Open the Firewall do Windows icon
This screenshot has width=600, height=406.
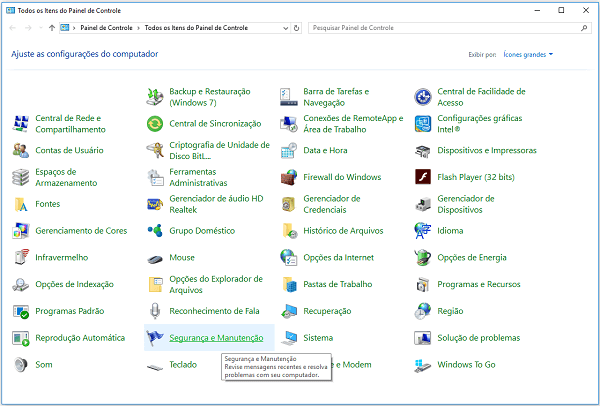tap(289, 177)
